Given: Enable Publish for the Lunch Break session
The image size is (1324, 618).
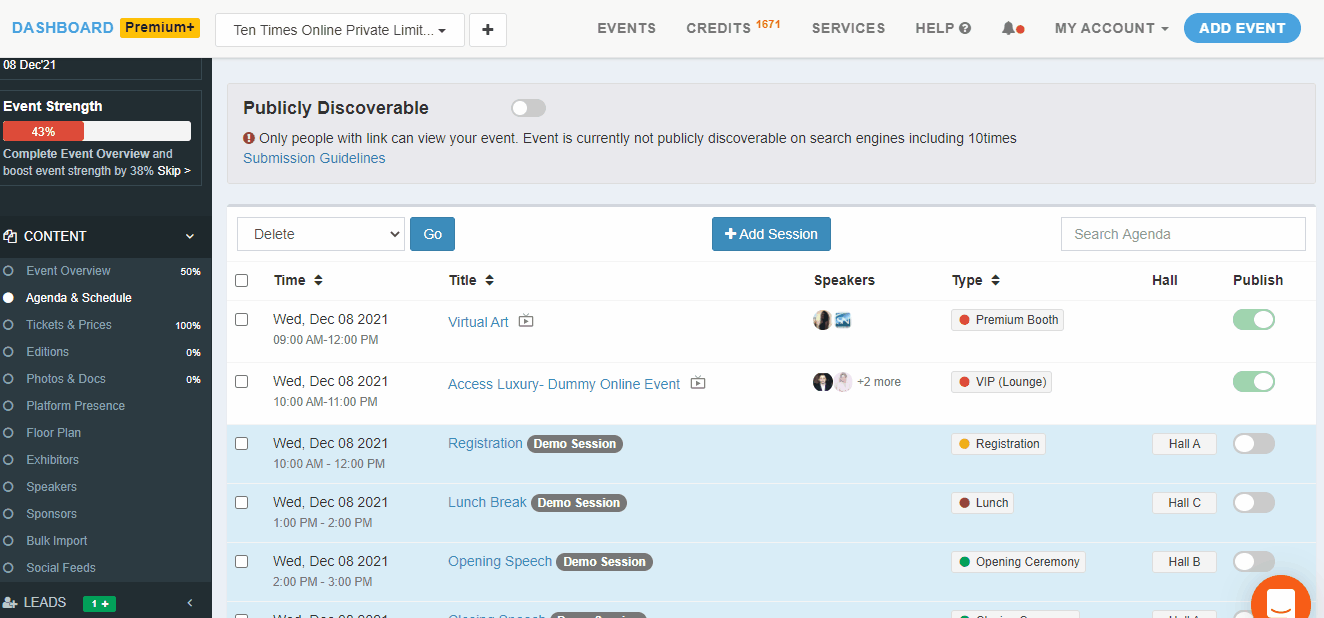Looking at the screenshot, I should 1254,503.
